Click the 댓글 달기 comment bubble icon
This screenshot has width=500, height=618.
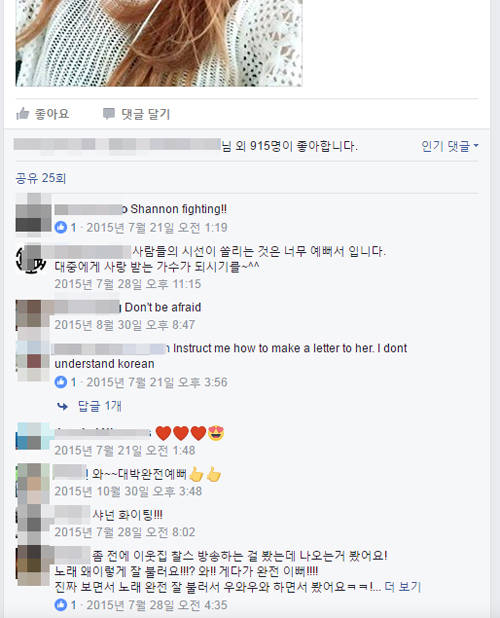(108, 114)
